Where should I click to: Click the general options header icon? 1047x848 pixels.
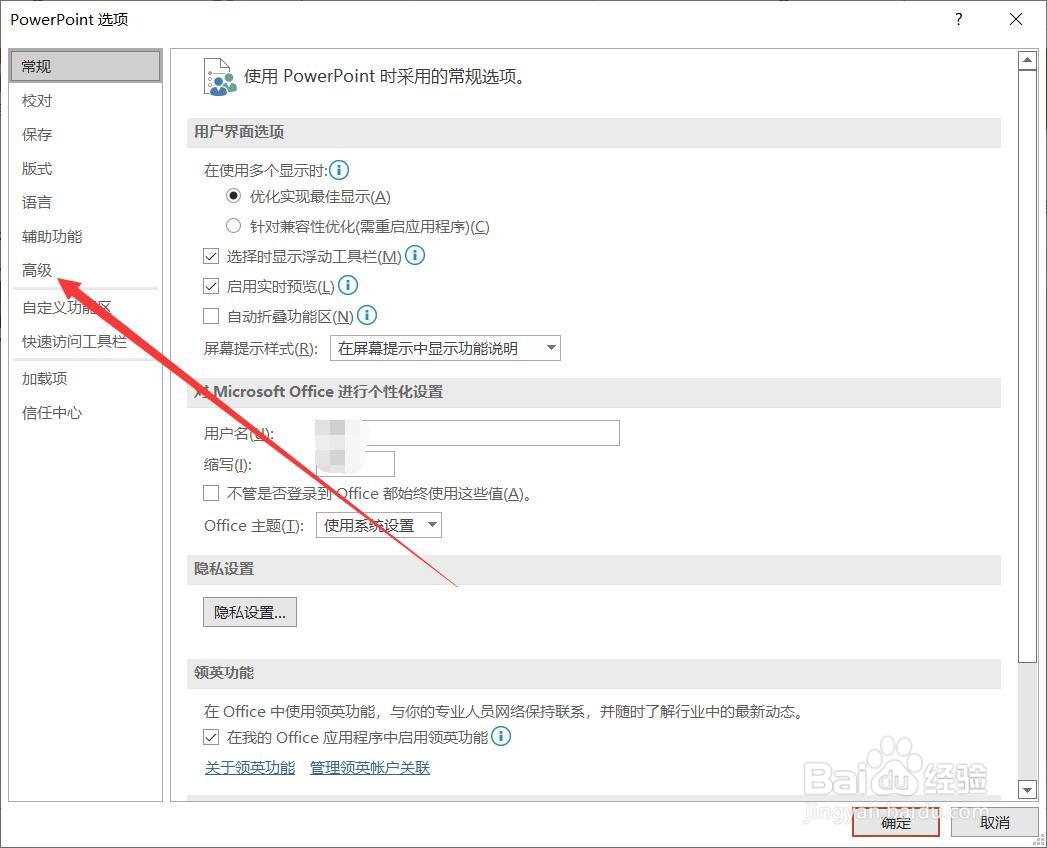220,77
